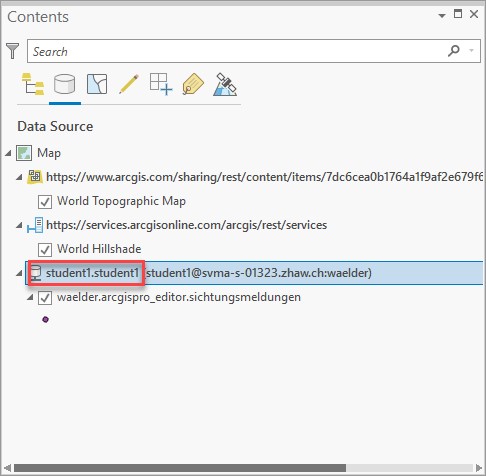Collapse the student1.student1 database node
Viewport: 486px width, 476px height.
tap(19, 273)
